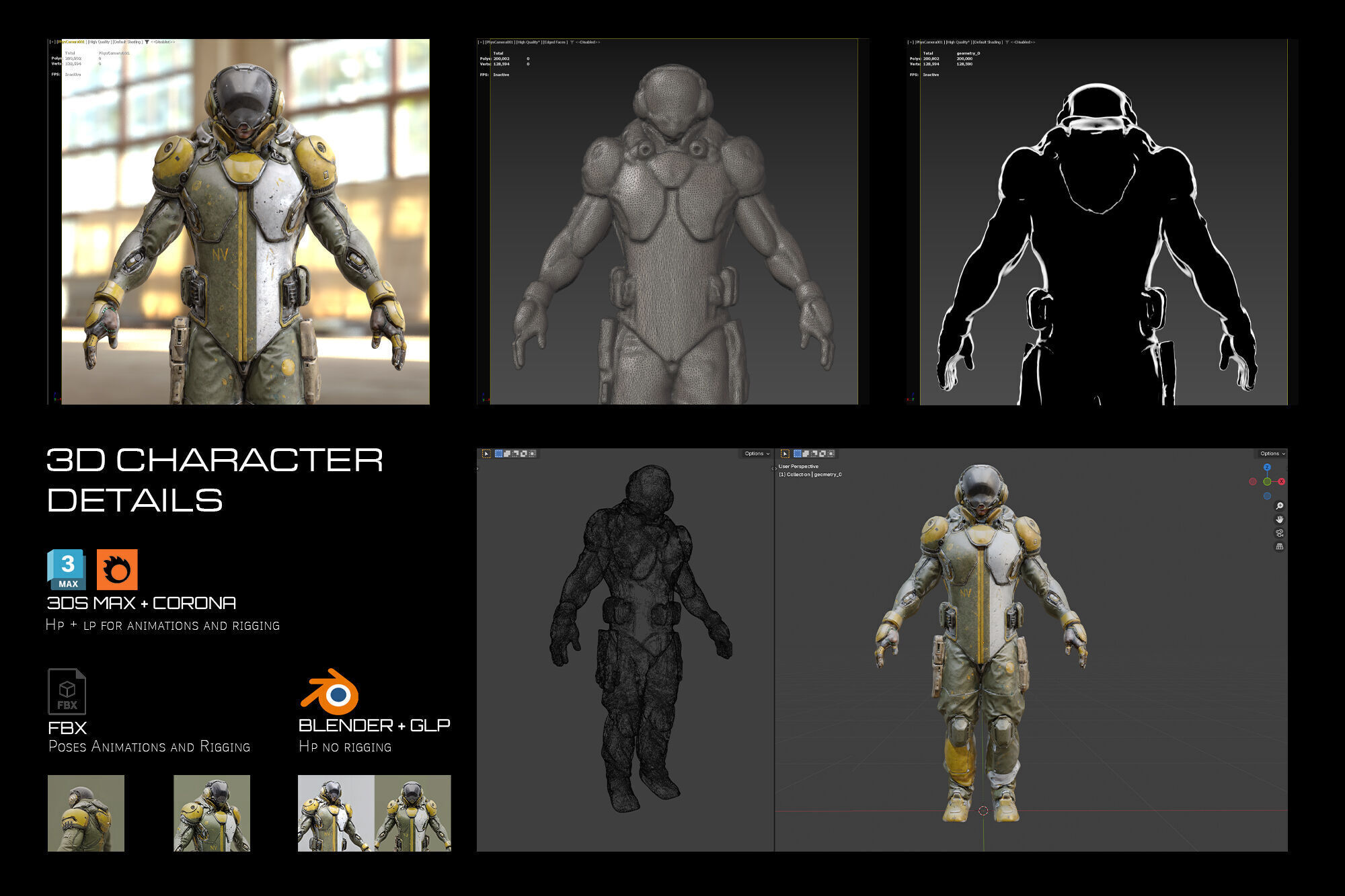
Task: Click the green Y axis on navigation gizmo
Action: click(1267, 482)
